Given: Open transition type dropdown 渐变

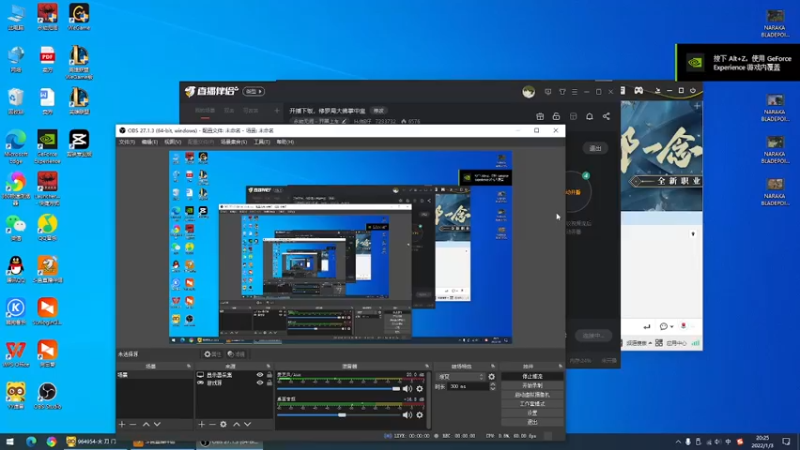Looking at the screenshot, I should tap(461, 377).
